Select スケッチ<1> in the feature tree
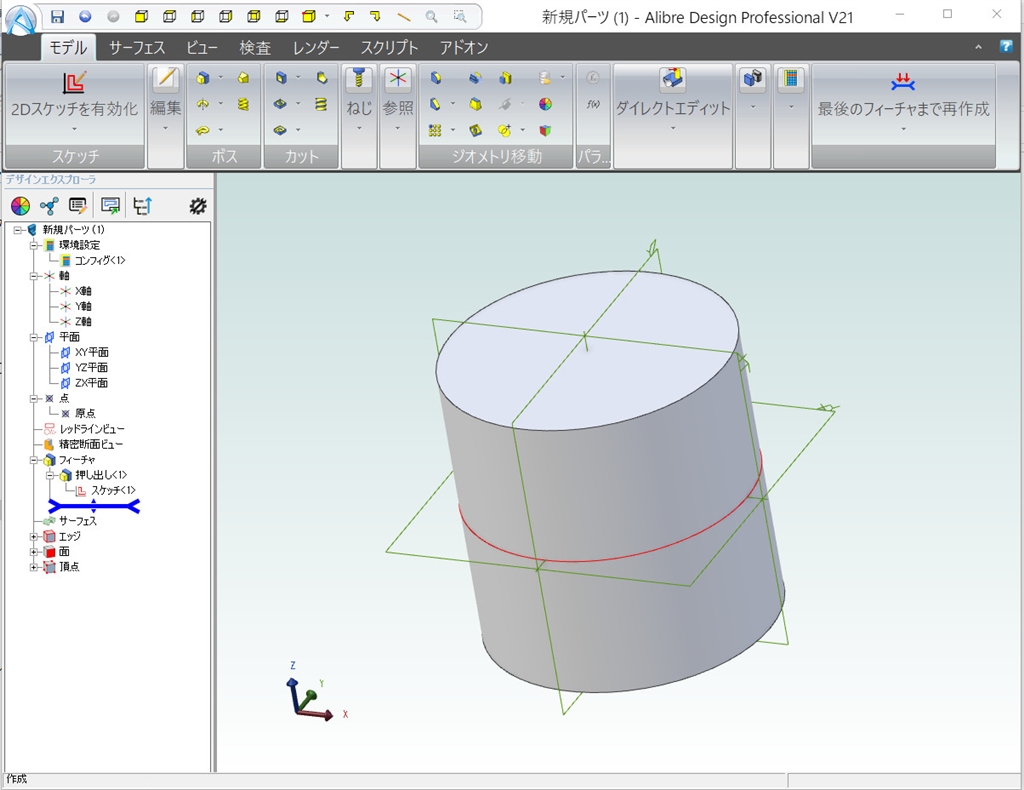The height and width of the screenshot is (790, 1024). (112, 490)
